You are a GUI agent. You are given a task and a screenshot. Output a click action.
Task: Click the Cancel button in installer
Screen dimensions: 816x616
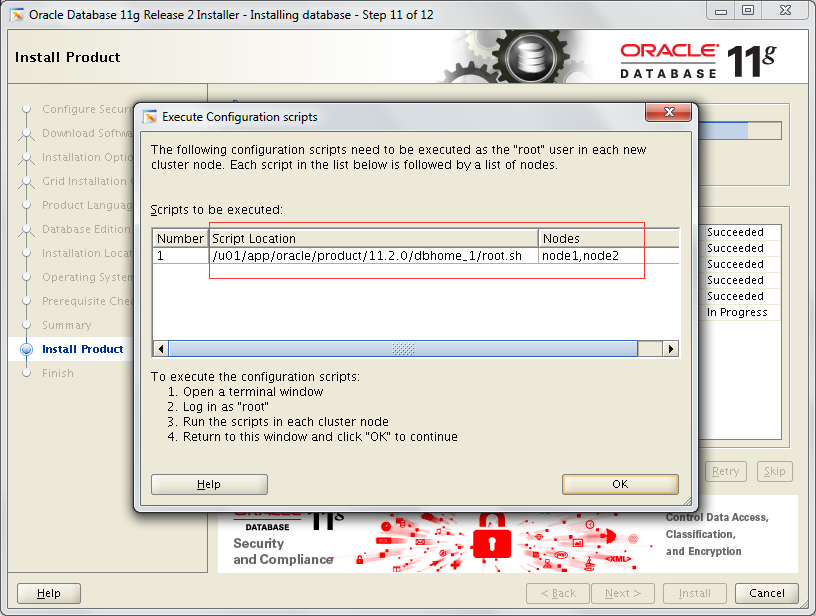[767, 593]
